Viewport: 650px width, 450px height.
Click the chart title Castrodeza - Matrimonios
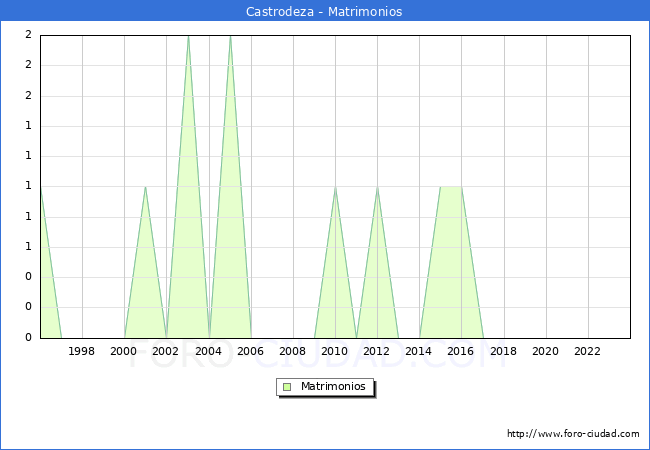(324, 12)
